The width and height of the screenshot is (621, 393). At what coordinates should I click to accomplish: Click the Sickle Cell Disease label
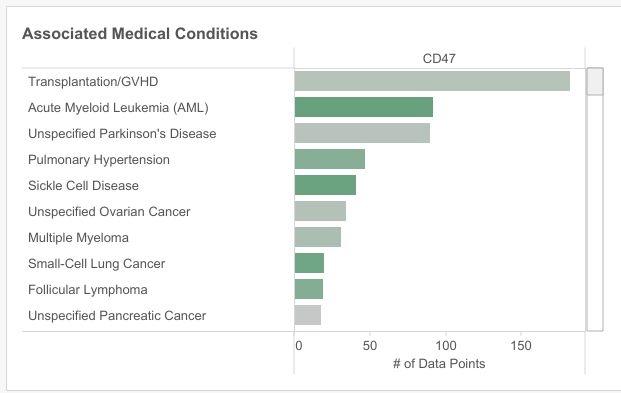pos(84,185)
